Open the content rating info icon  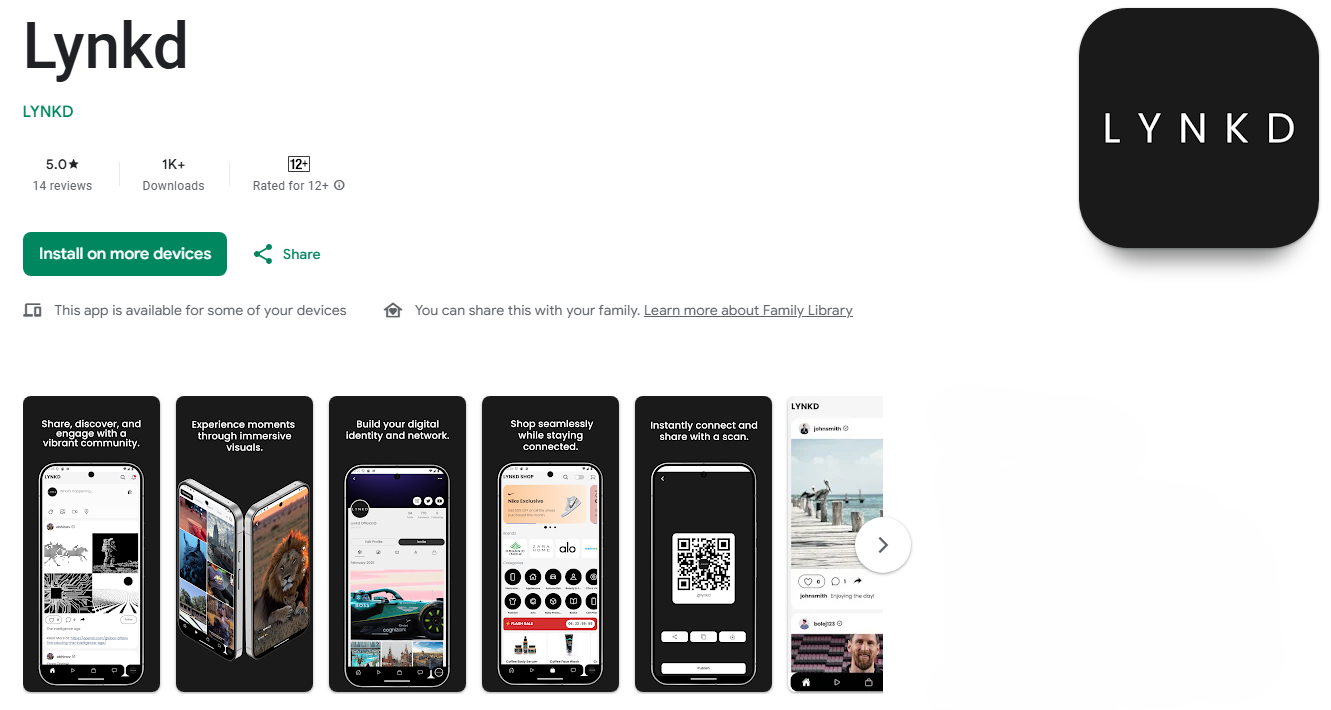[x=339, y=185]
